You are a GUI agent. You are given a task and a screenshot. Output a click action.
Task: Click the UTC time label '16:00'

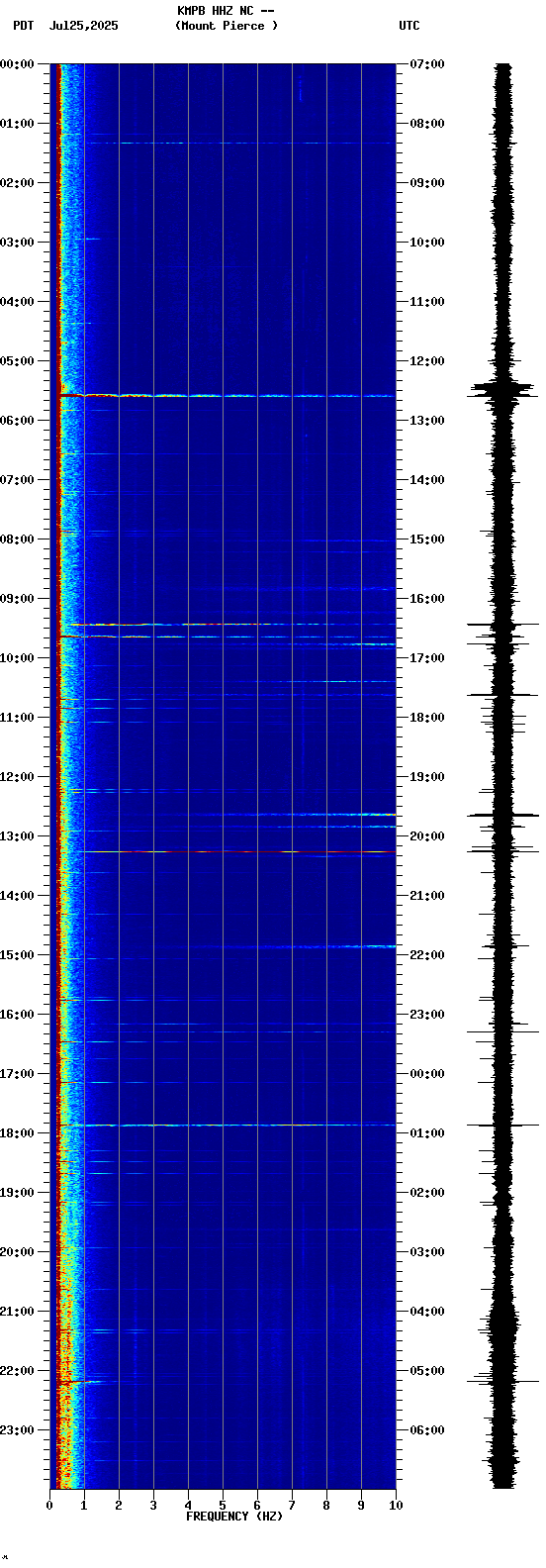click(427, 599)
